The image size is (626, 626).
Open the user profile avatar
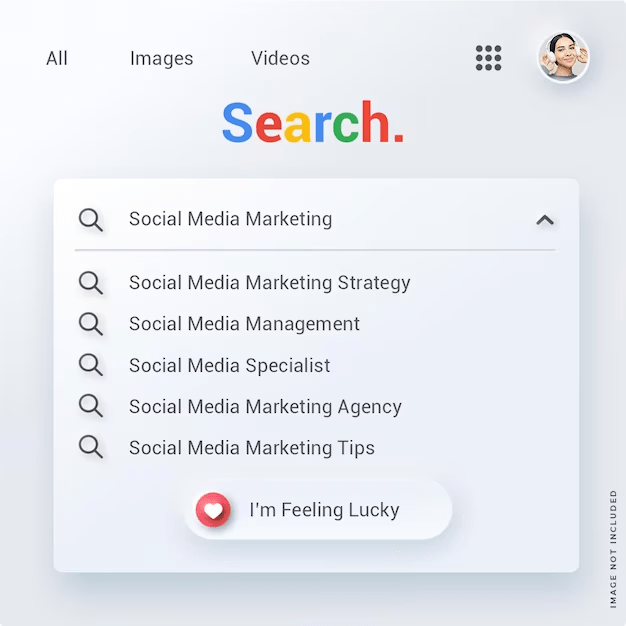coord(563,57)
